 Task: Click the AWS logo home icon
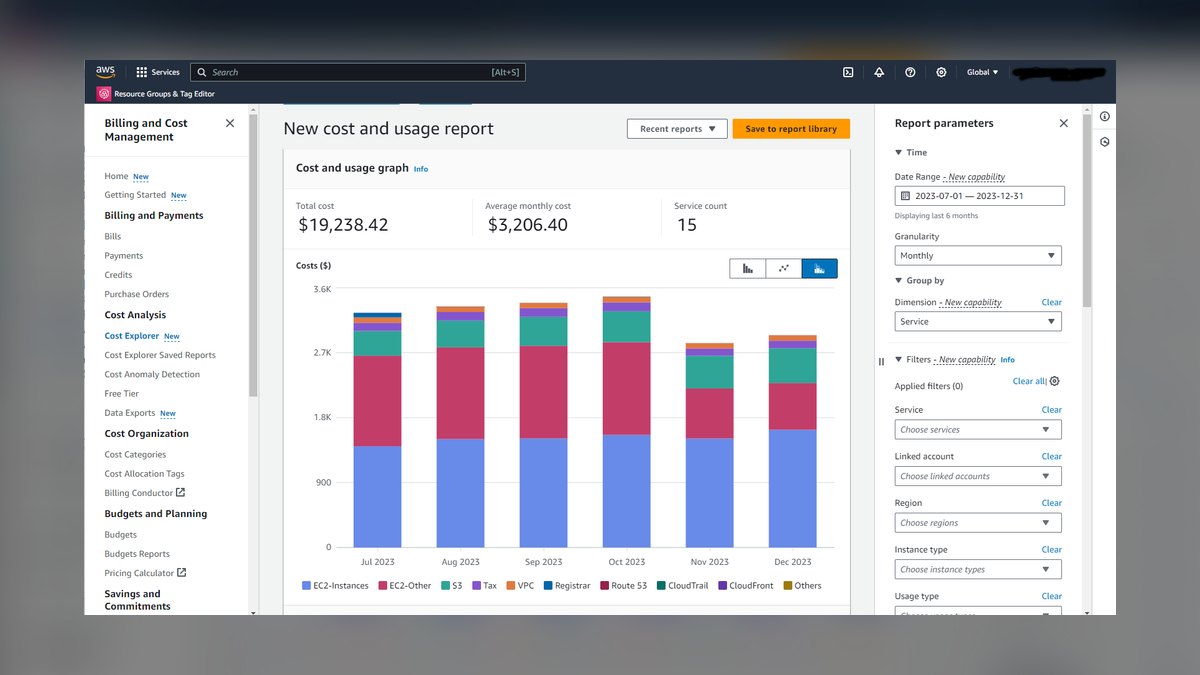(105, 72)
